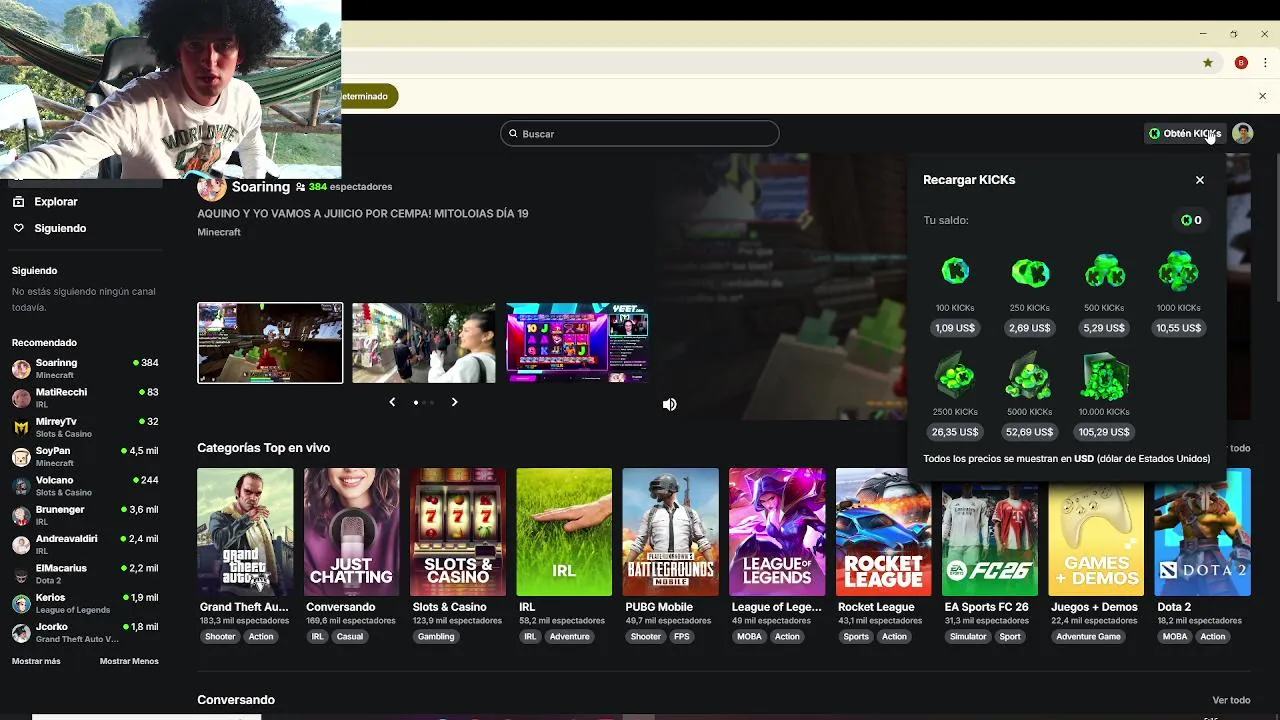This screenshot has height=720, width=1280.
Task: Click the browser profile red icon
Action: click(1241, 63)
